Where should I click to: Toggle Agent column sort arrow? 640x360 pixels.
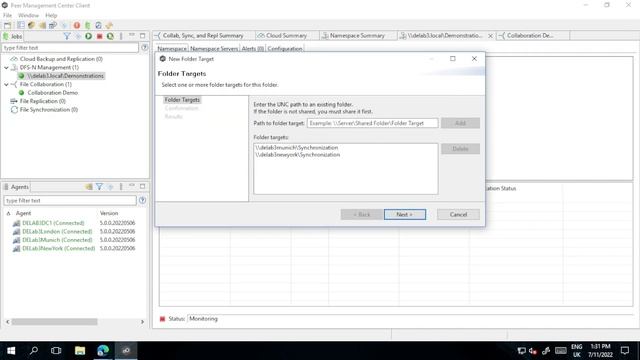[8, 213]
